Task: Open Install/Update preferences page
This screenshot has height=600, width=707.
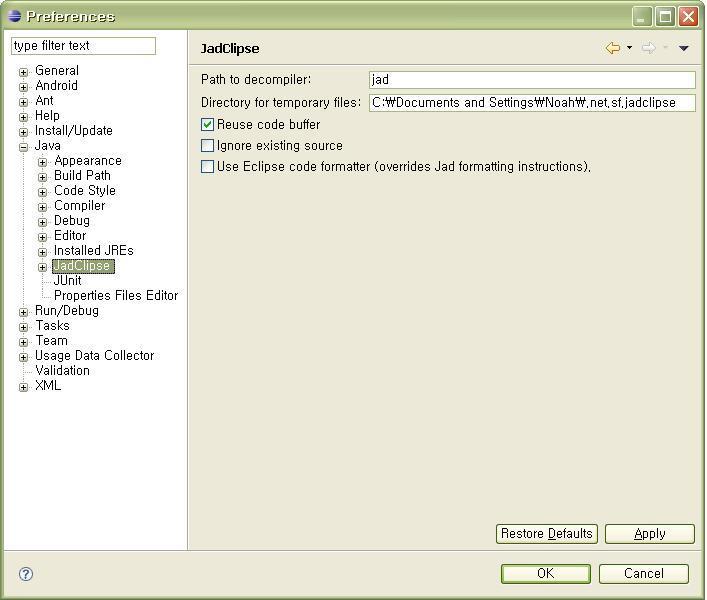Action: coord(73,131)
